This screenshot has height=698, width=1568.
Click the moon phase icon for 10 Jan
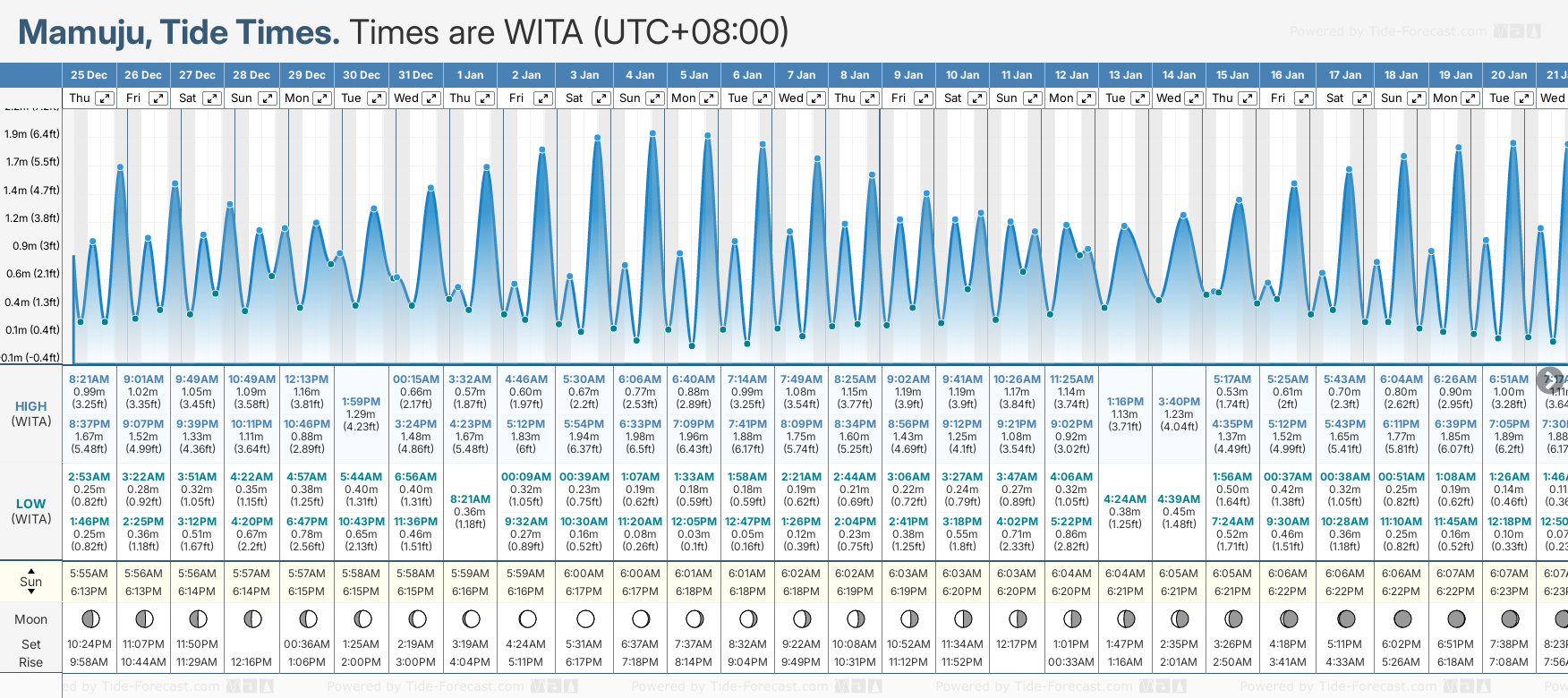coord(963,618)
